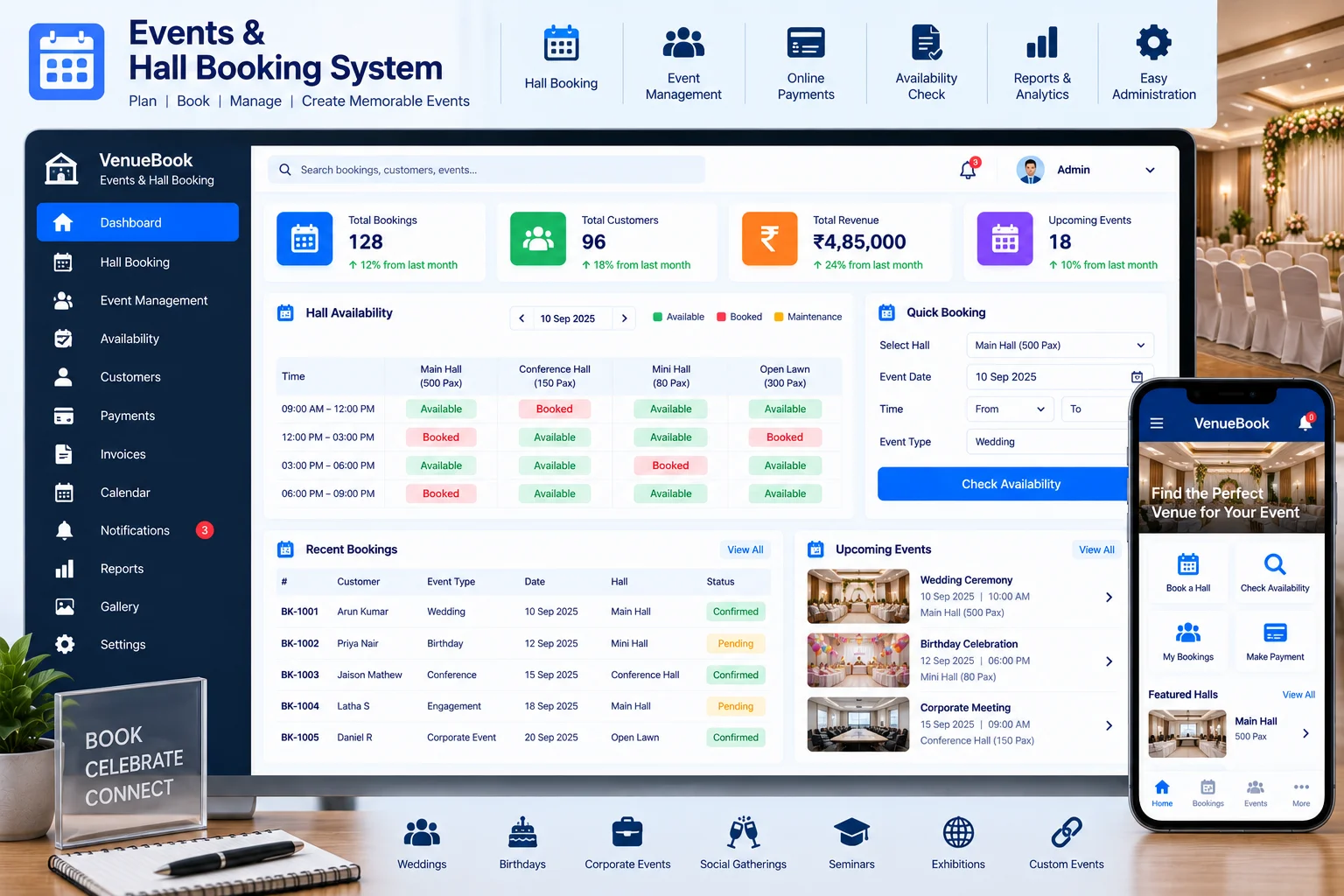Click the orange rupee Total Revenue icon
Viewport: 1344px width, 896px height.
(x=770, y=238)
